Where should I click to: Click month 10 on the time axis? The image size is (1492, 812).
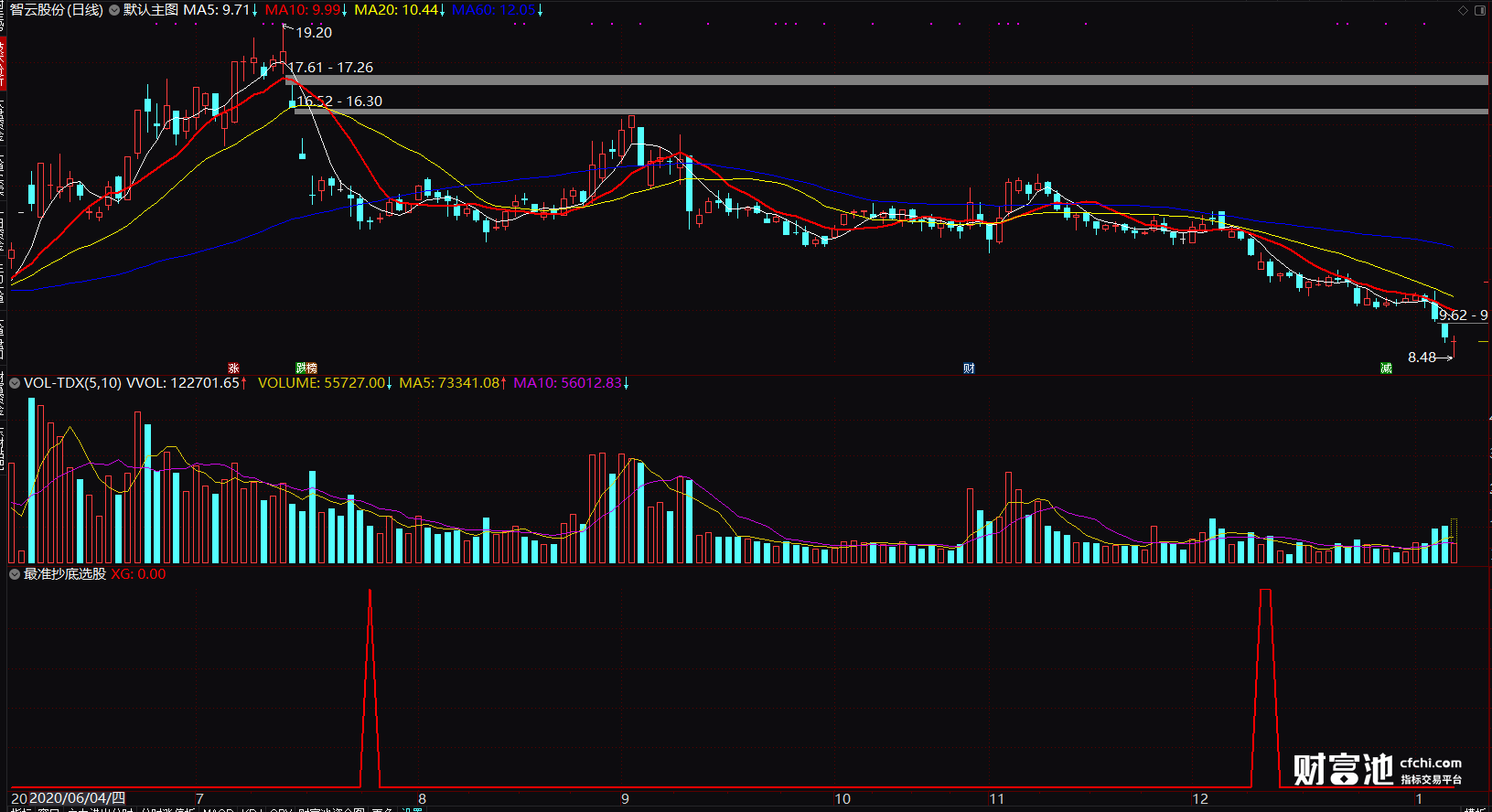tap(843, 799)
